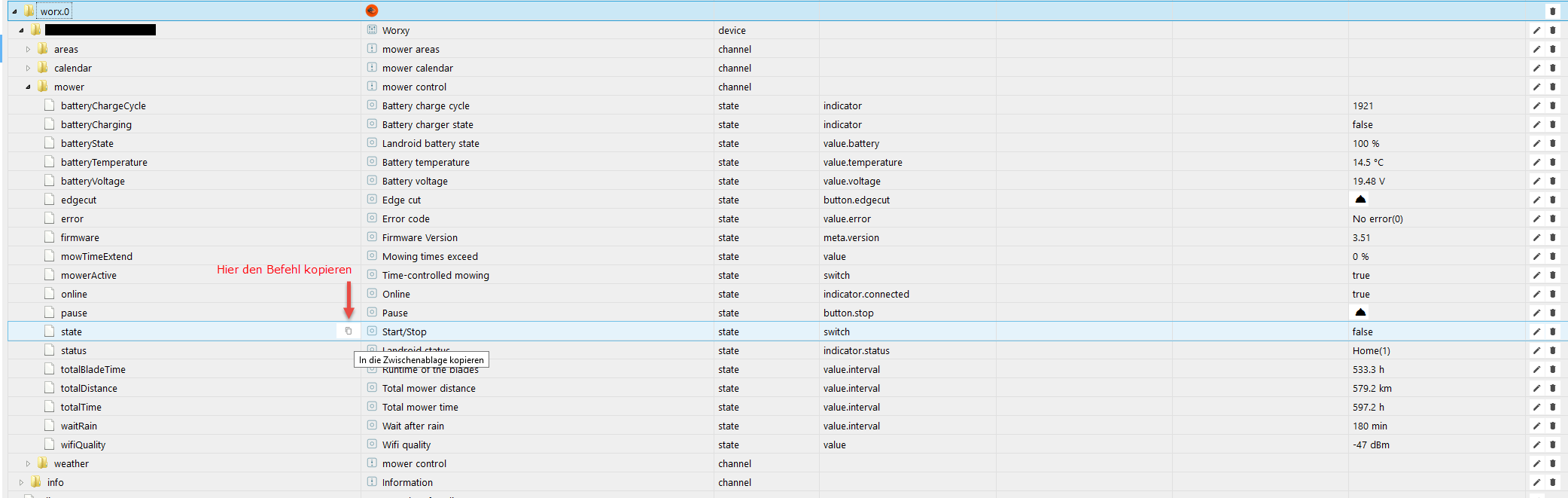The height and width of the screenshot is (498, 1568).
Task: Delete the Landroid status object
Action: click(x=1552, y=350)
